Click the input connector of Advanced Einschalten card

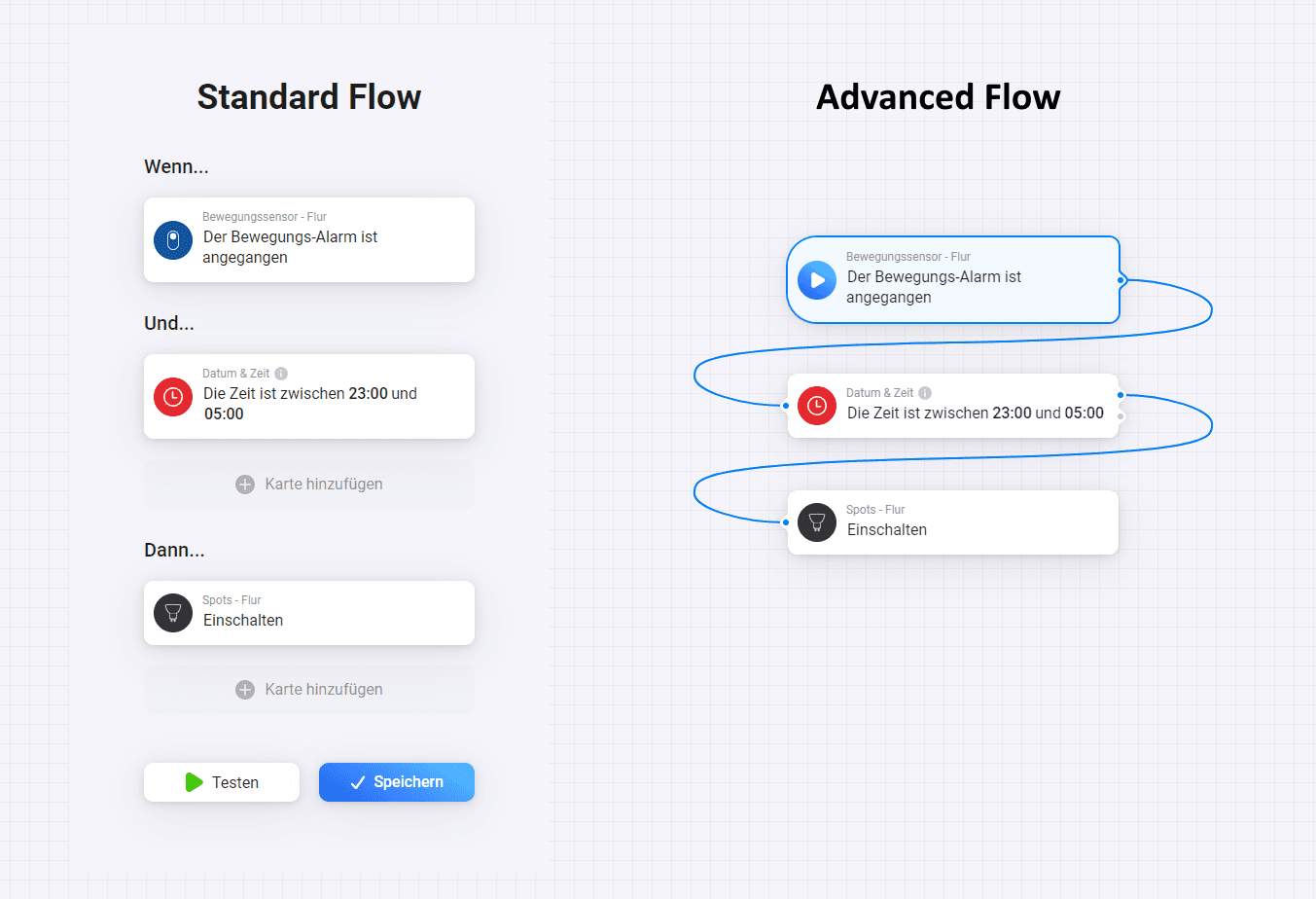(786, 522)
